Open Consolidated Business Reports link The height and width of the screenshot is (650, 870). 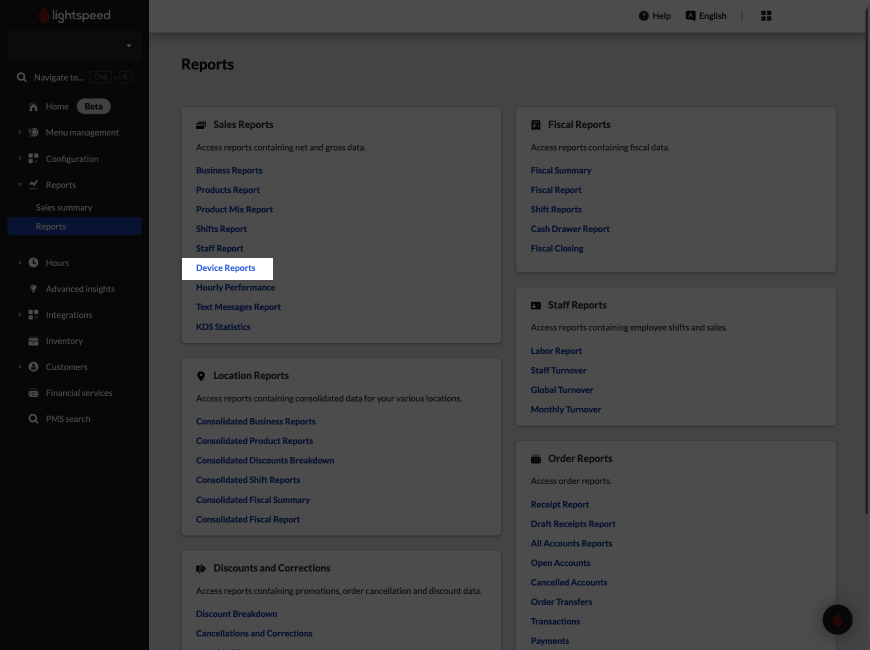pos(256,421)
